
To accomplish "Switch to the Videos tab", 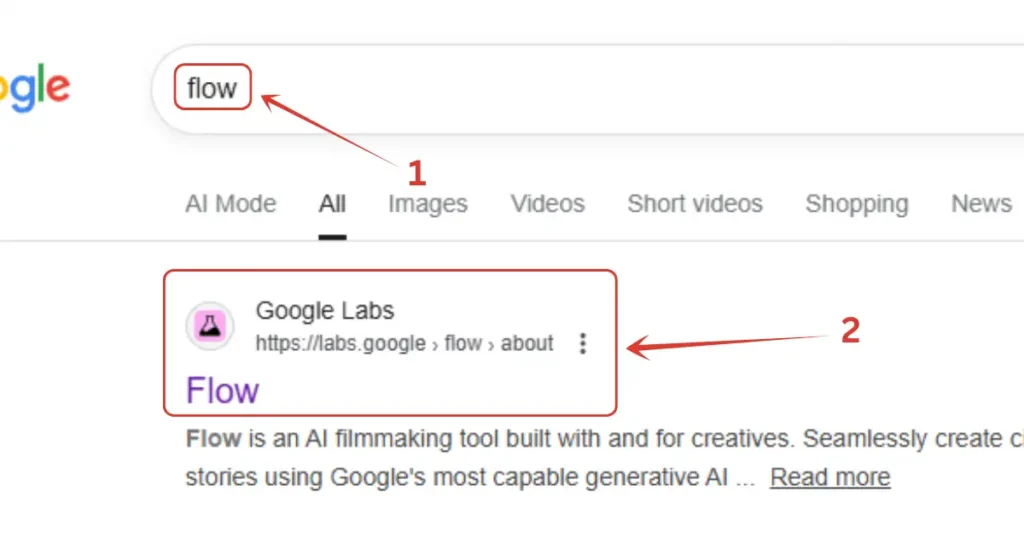I will point(547,204).
